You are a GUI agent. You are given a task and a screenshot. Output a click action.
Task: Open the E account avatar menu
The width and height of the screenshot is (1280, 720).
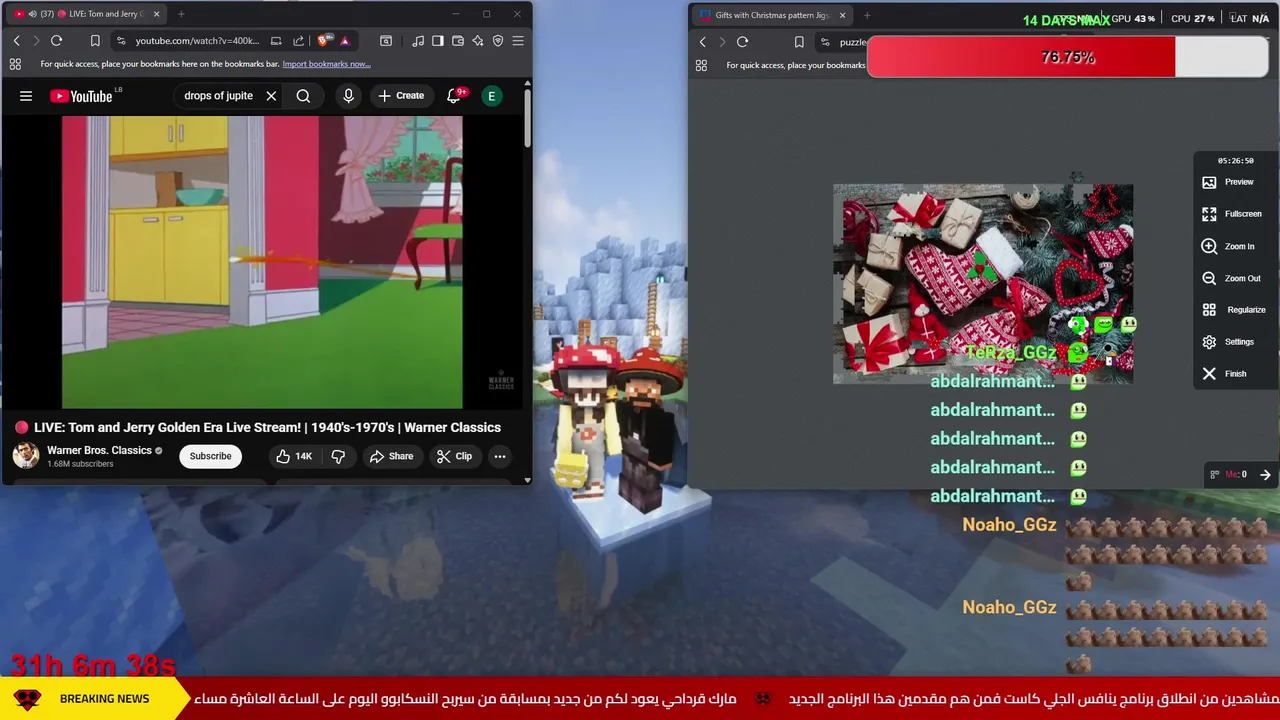tap(491, 96)
